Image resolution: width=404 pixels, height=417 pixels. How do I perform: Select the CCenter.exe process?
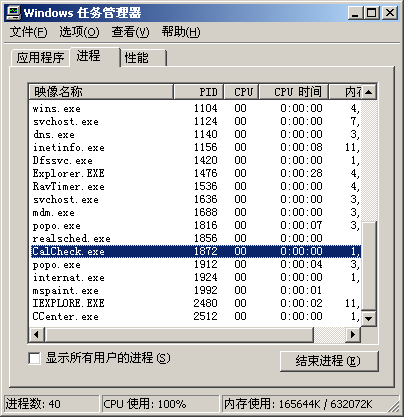coord(196,316)
